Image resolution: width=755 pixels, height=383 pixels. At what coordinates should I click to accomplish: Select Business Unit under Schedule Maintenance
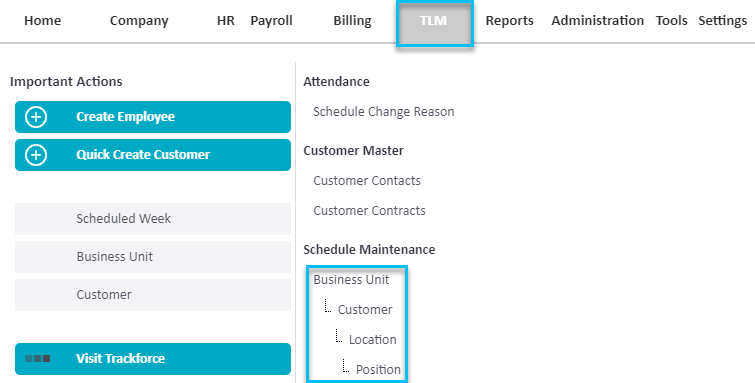tap(351, 280)
